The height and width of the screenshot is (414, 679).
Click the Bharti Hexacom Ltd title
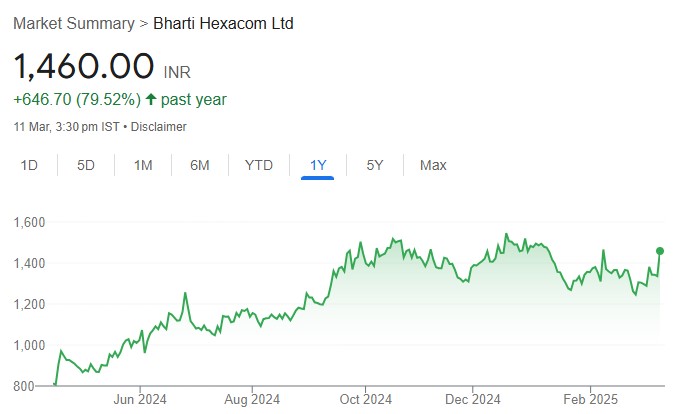pos(224,23)
